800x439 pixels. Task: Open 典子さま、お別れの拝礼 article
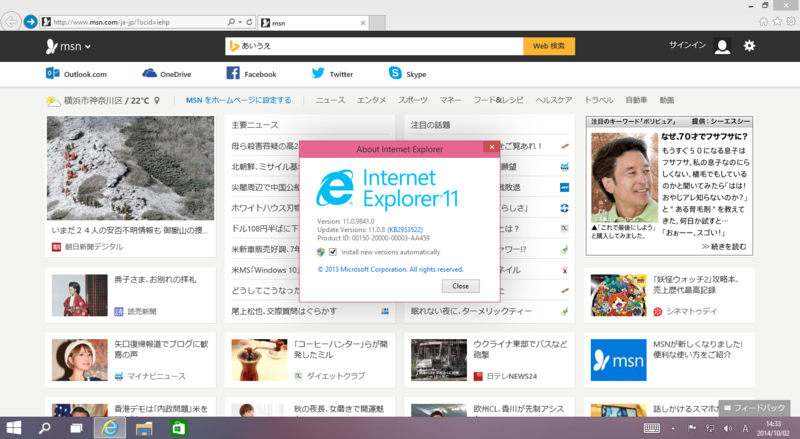point(155,280)
